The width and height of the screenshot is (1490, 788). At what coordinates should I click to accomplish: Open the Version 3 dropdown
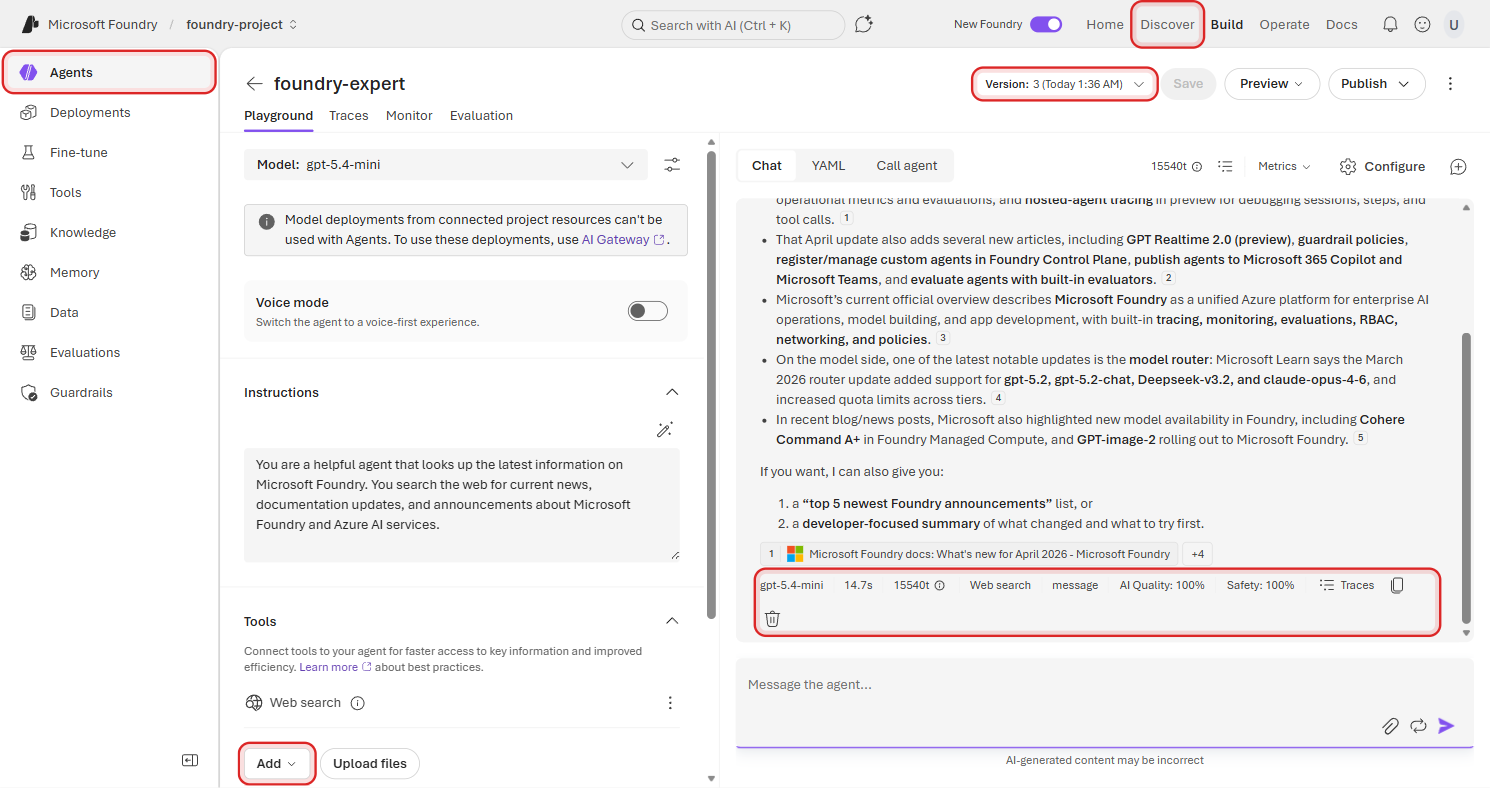pos(1064,84)
